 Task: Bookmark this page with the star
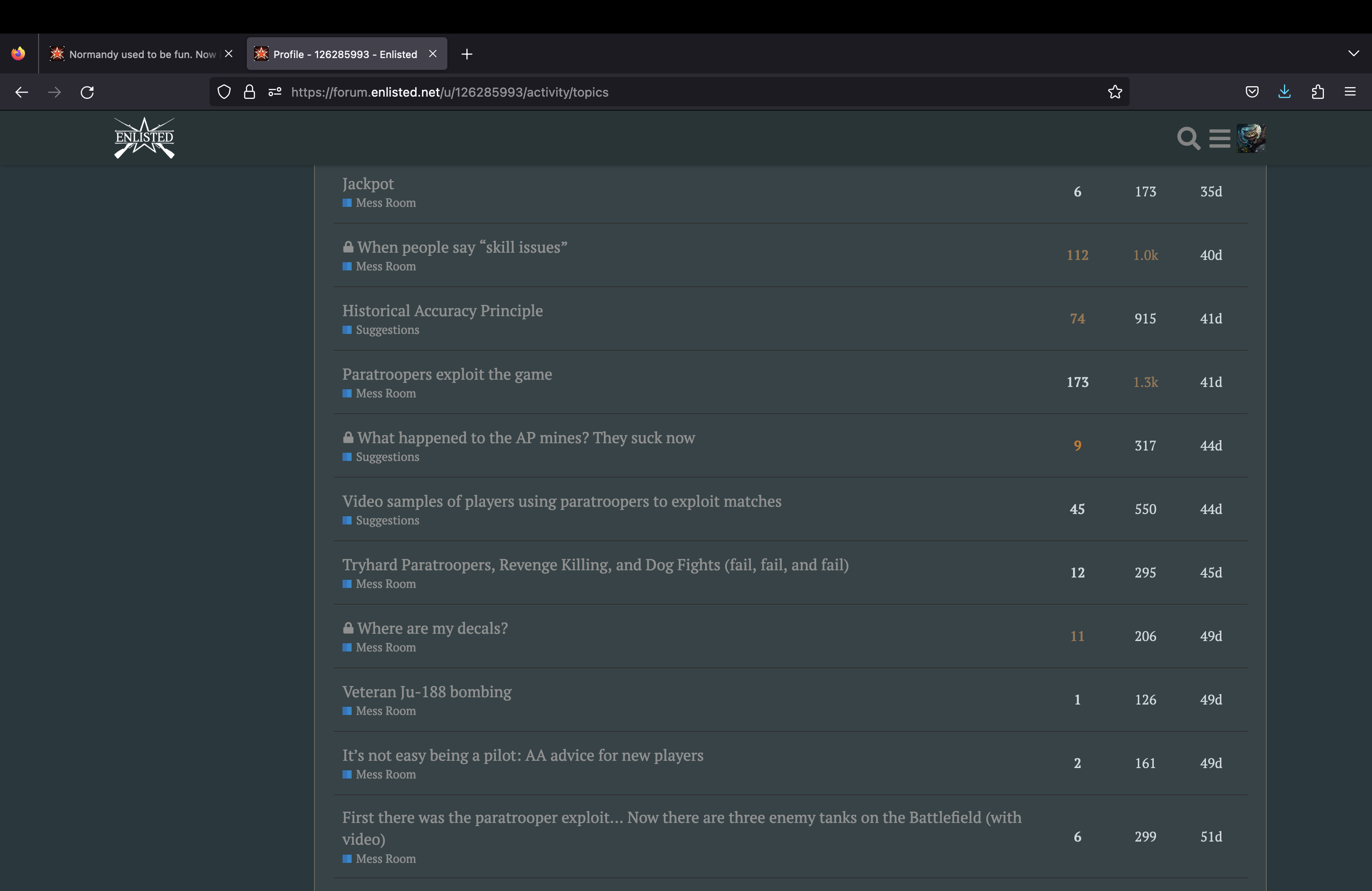[1115, 92]
